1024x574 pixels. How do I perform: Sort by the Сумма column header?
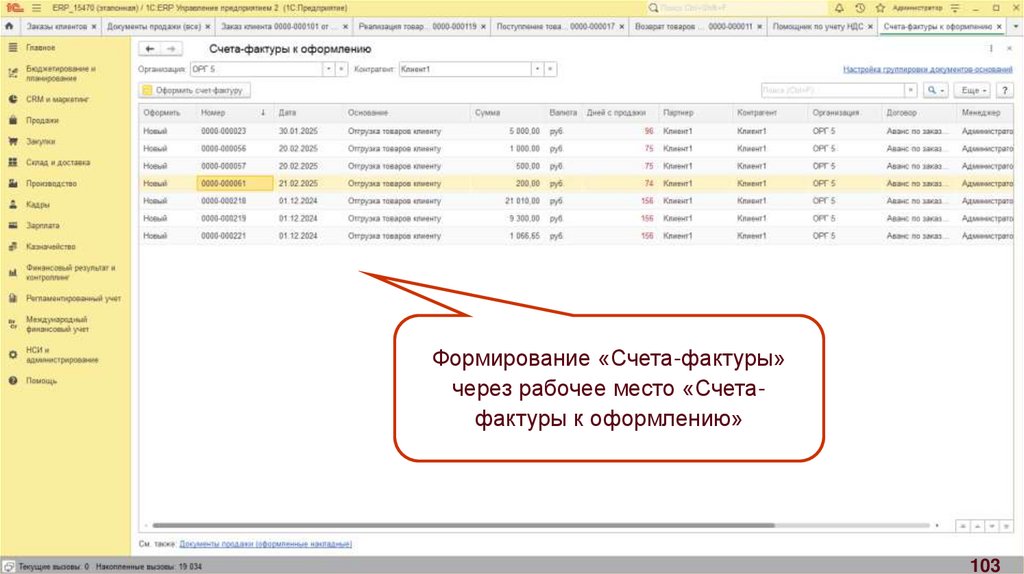[x=507, y=113]
